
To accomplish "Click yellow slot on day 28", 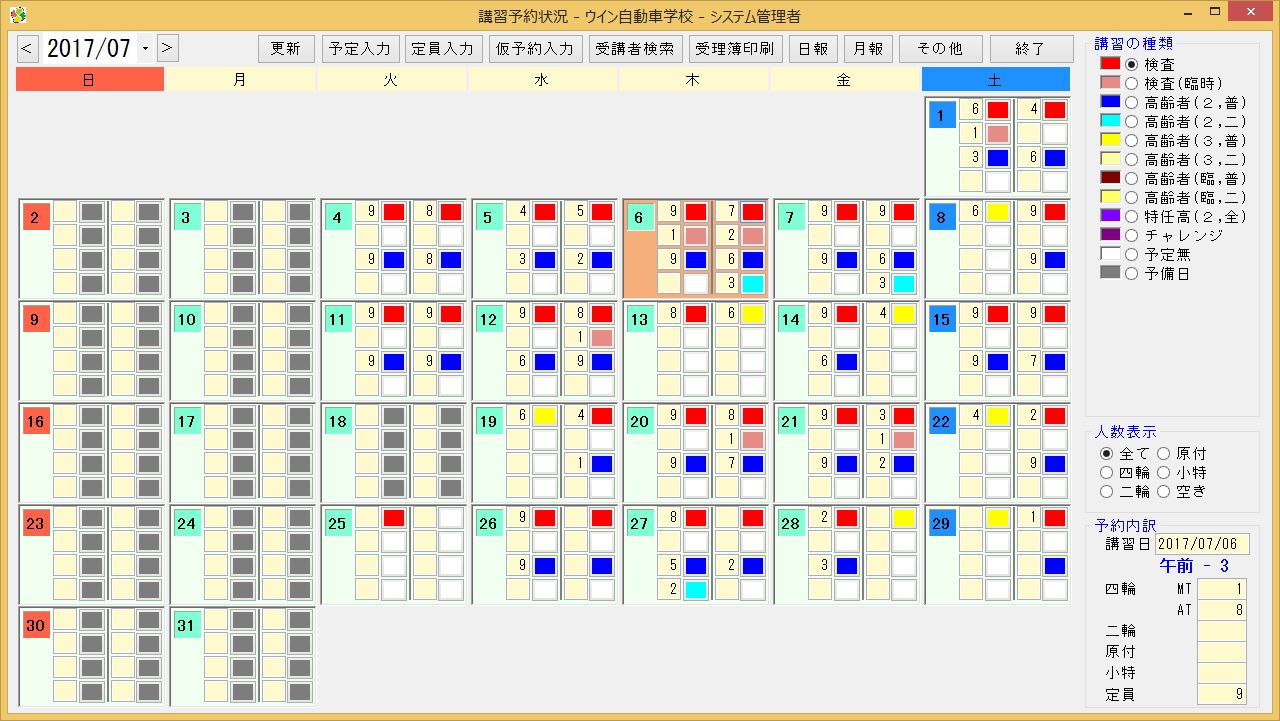I will click(x=904, y=517).
